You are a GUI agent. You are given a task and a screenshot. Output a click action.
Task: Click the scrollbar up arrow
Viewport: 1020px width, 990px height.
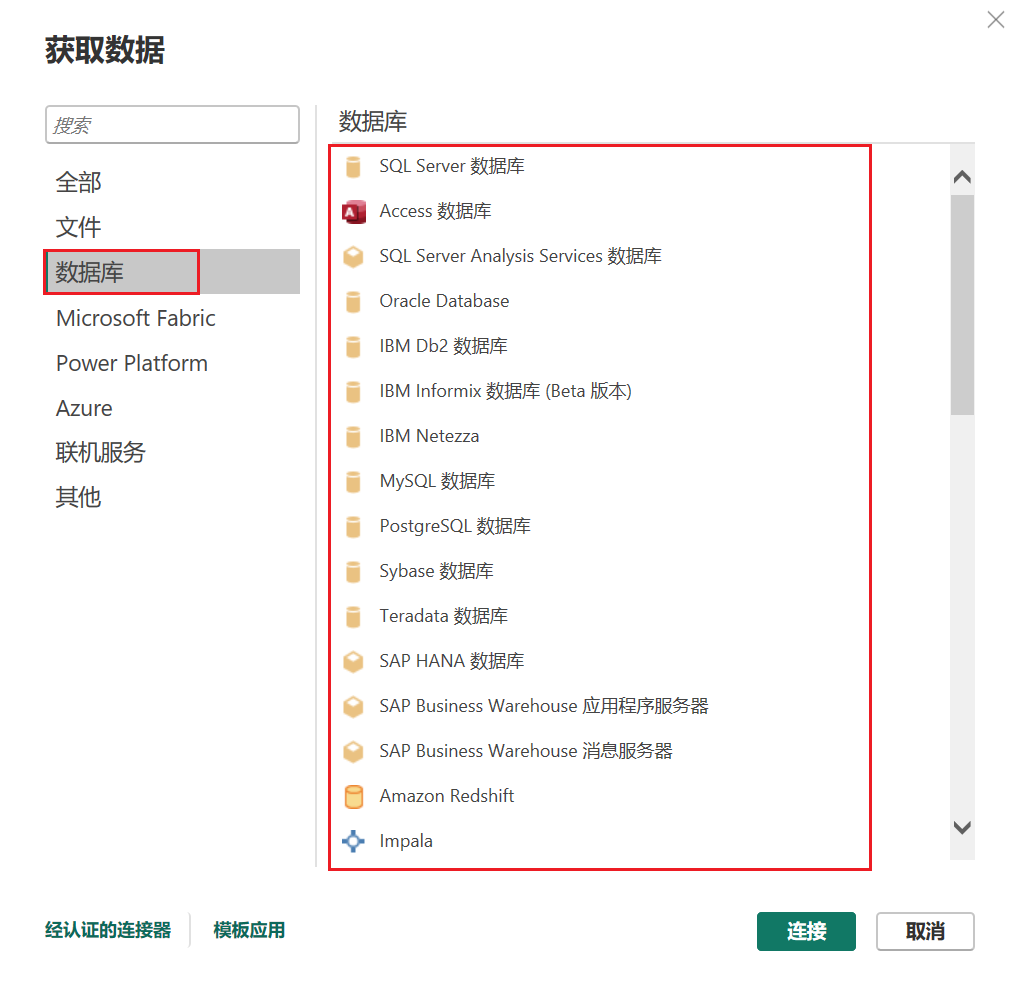962,177
